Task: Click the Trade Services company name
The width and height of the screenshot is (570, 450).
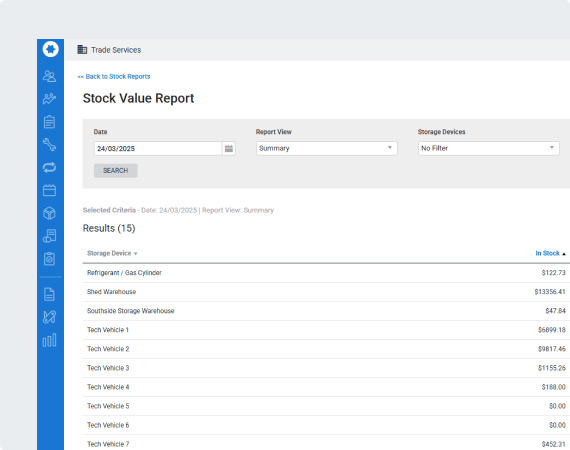Action: tap(116, 50)
